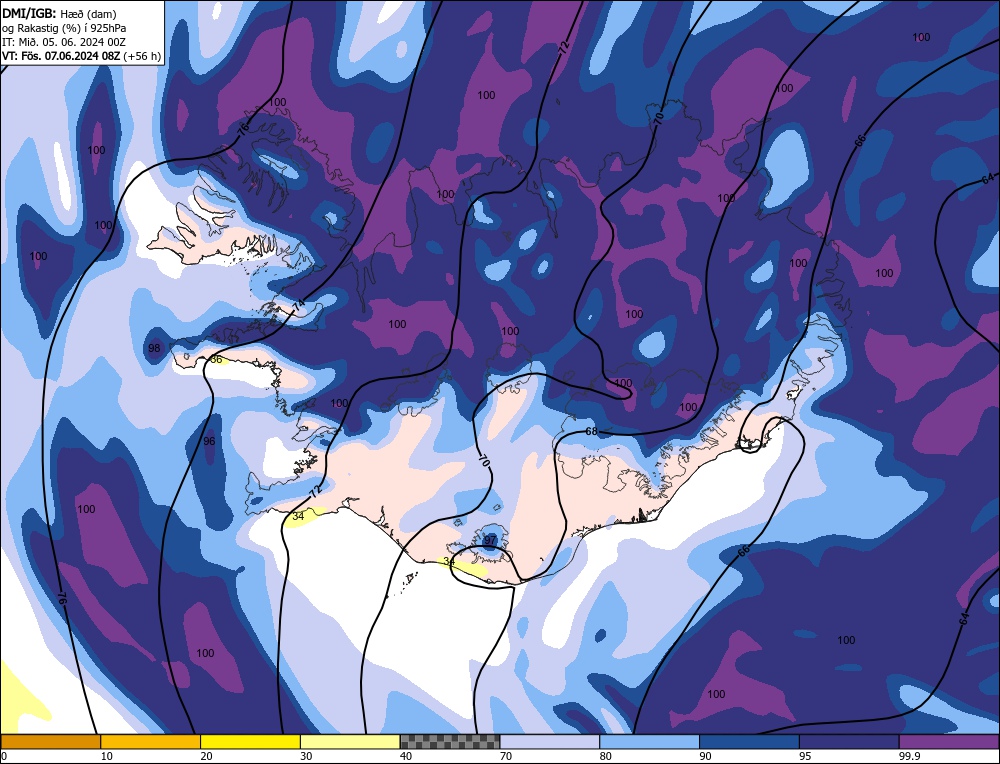The height and width of the screenshot is (764, 1000).
Task: Click the '0' tick label on legend scale
Action: coord(4,756)
